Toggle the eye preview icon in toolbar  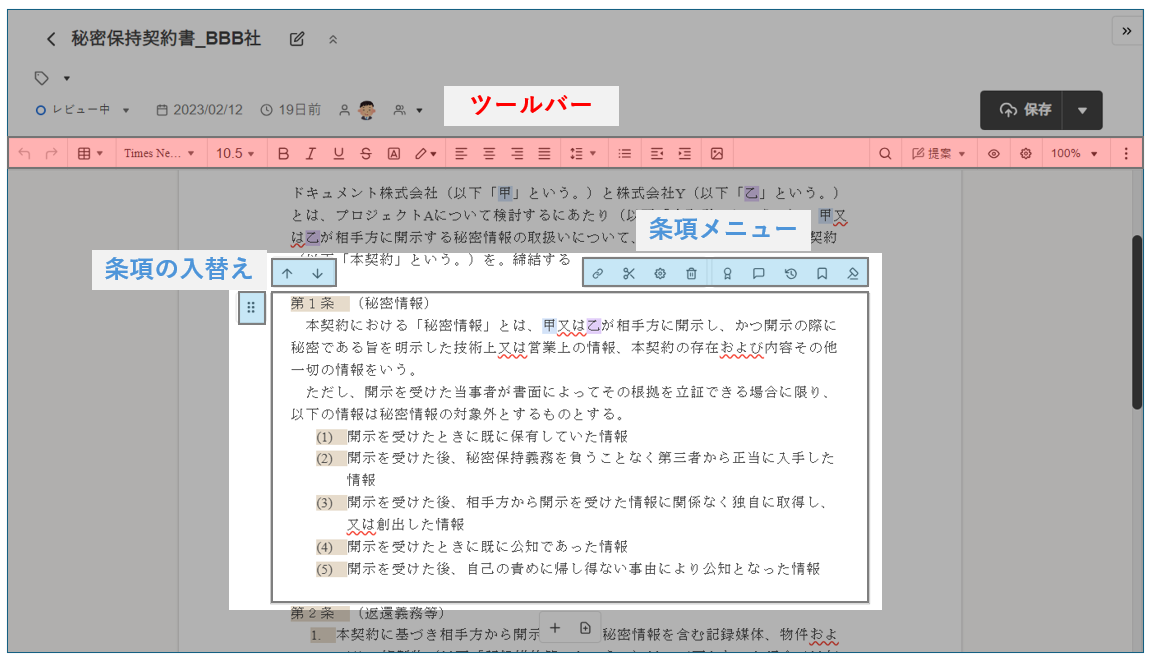[994, 154]
